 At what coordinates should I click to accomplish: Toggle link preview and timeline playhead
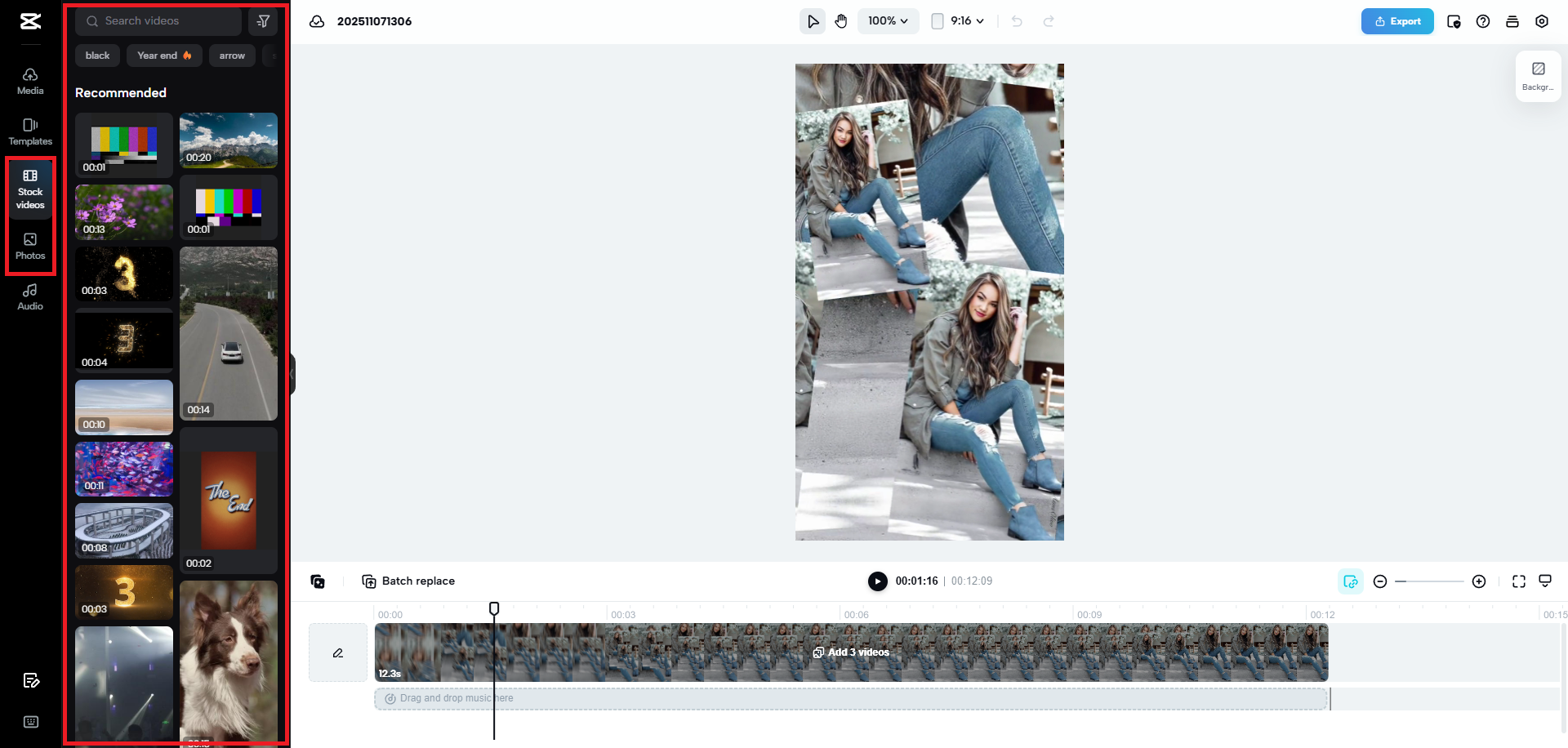tap(1351, 581)
